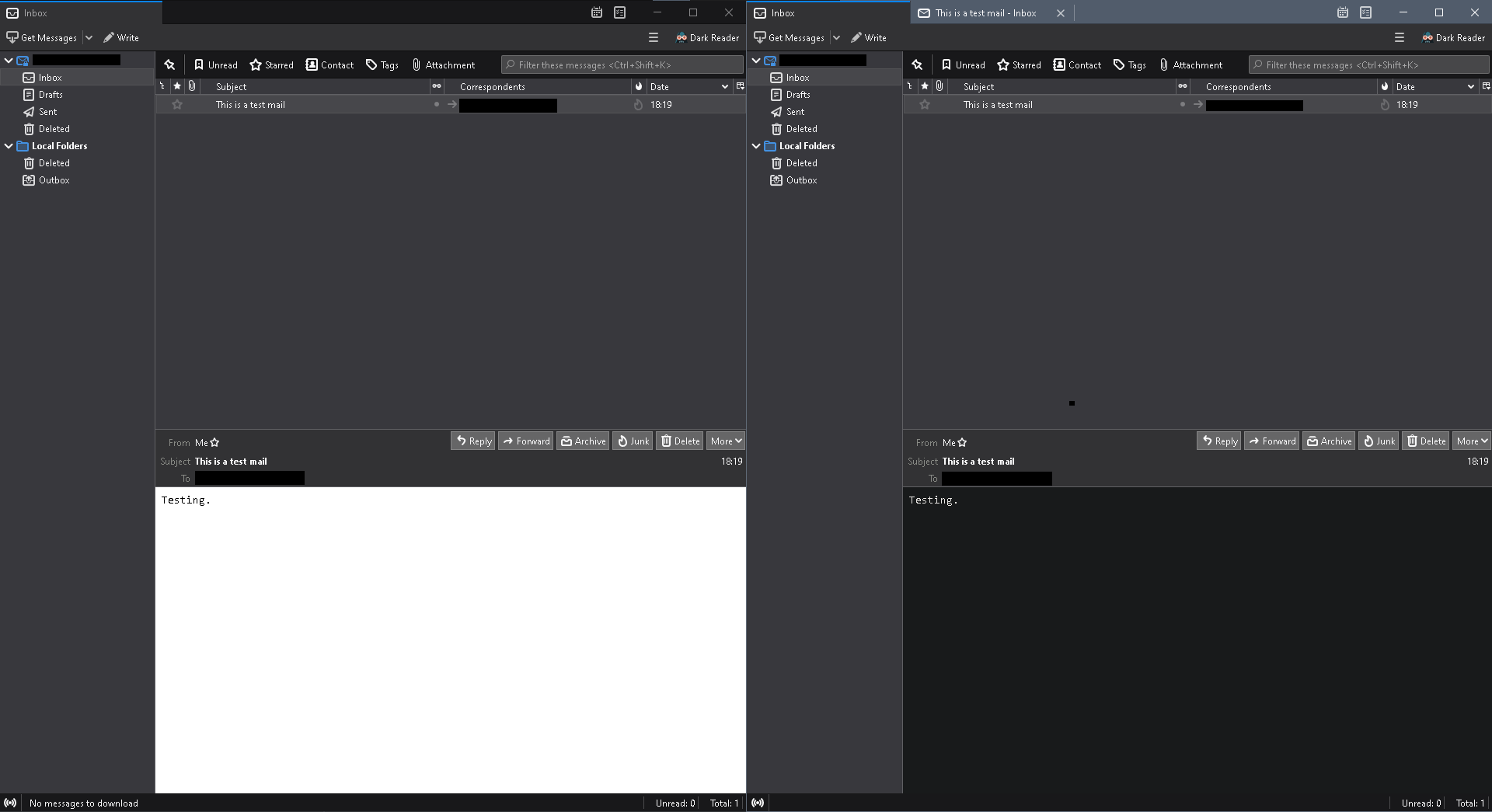The width and height of the screenshot is (1492, 812).
Task: Click Archive in right window
Action: [1329, 441]
